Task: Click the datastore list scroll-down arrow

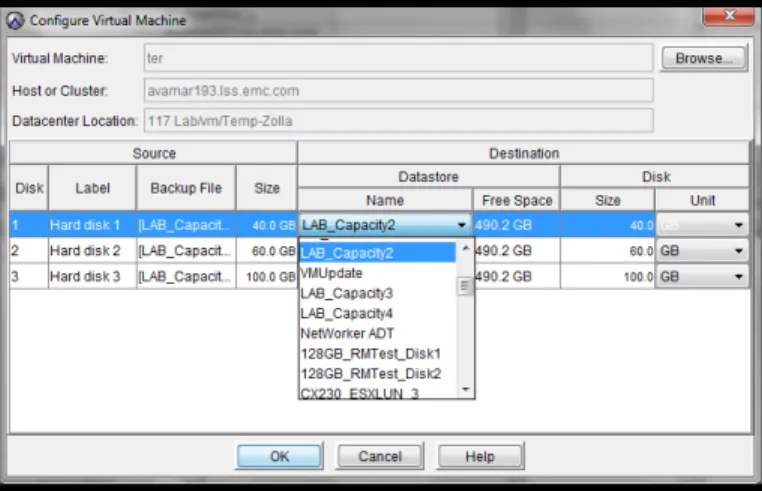Action: (x=466, y=389)
